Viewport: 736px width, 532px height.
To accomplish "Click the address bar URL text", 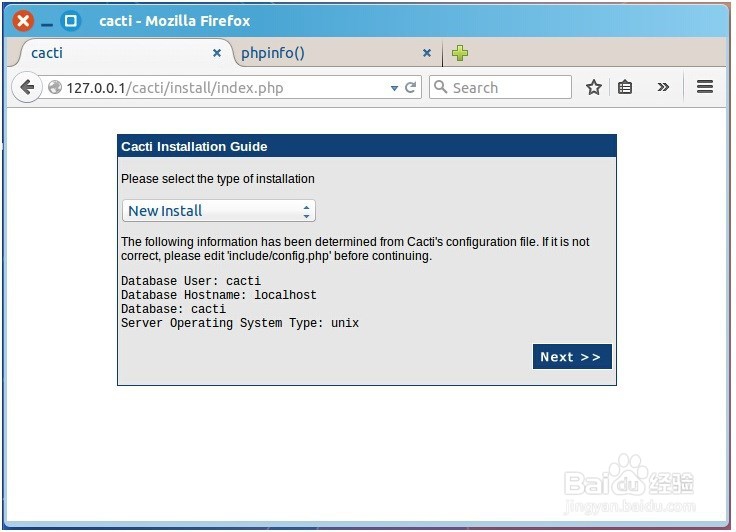I will point(175,88).
